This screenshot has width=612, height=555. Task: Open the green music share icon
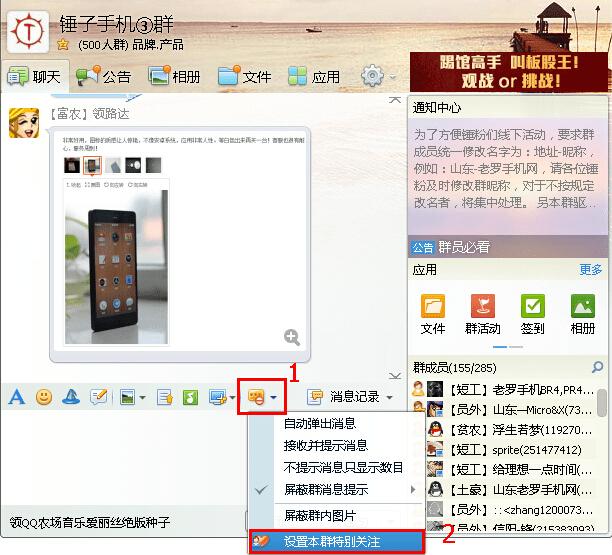click(x=190, y=397)
